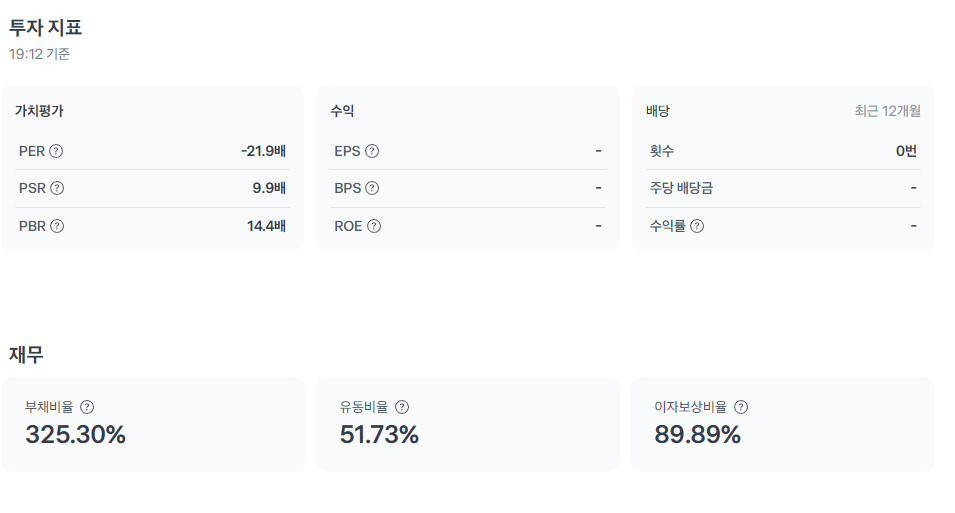Show help for 부채비율
Image resolution: width=955 pixels, height=513 pixels.
tap(87, 407)
